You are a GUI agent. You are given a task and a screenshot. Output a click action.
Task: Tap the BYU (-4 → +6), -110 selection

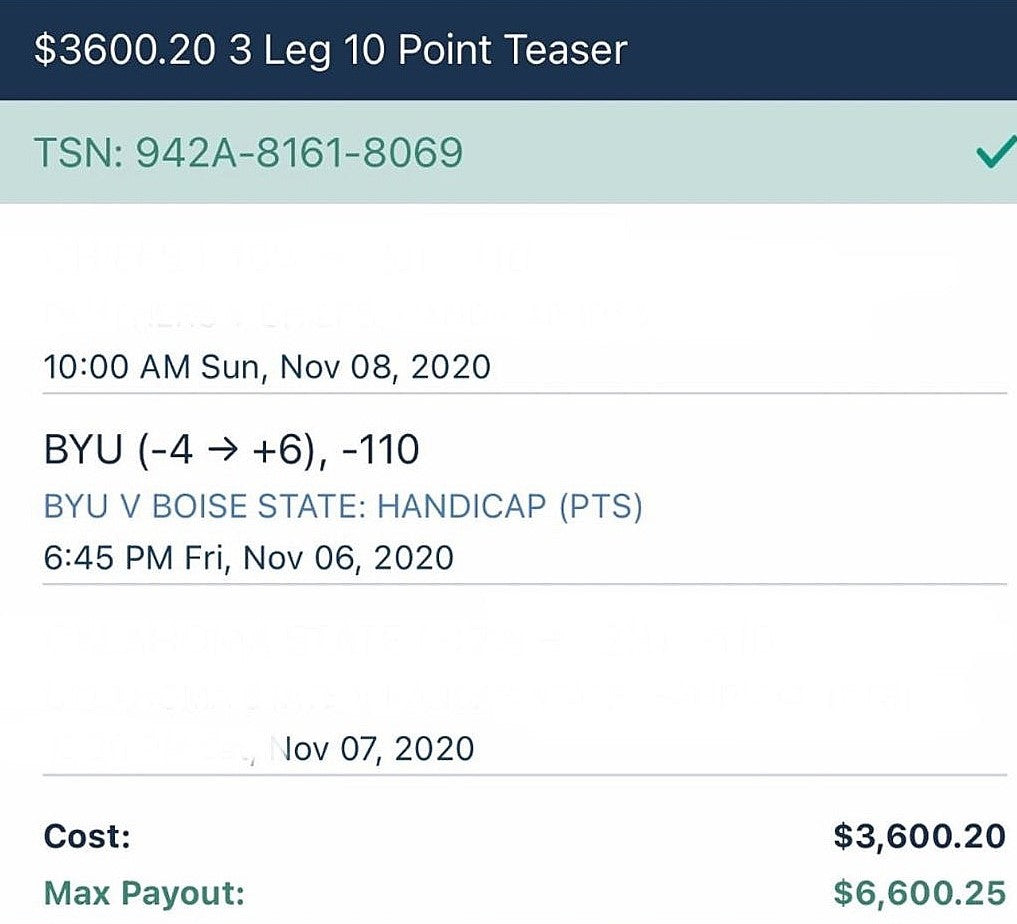(232, 449)
